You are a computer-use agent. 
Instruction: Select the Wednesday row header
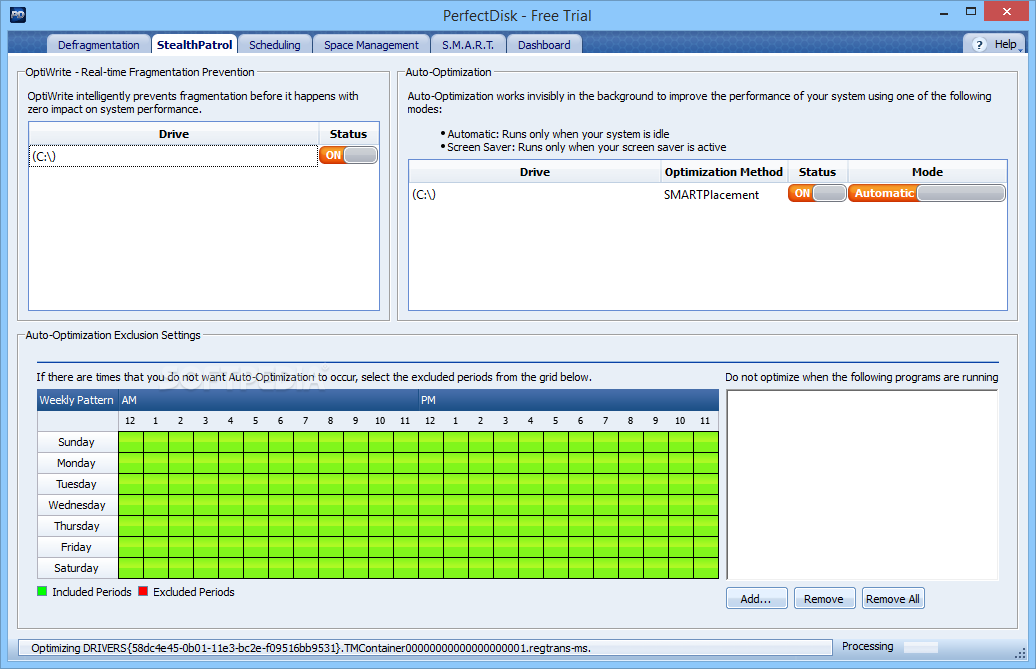click(x=77, y=505)
